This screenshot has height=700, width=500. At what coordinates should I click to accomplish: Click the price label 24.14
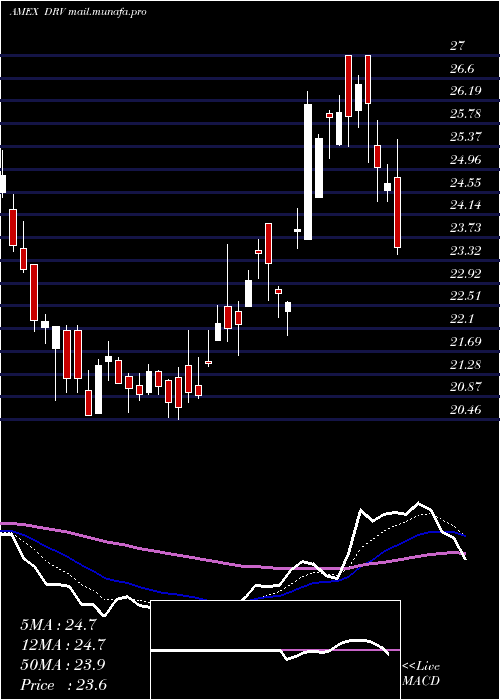coord(465,205)
